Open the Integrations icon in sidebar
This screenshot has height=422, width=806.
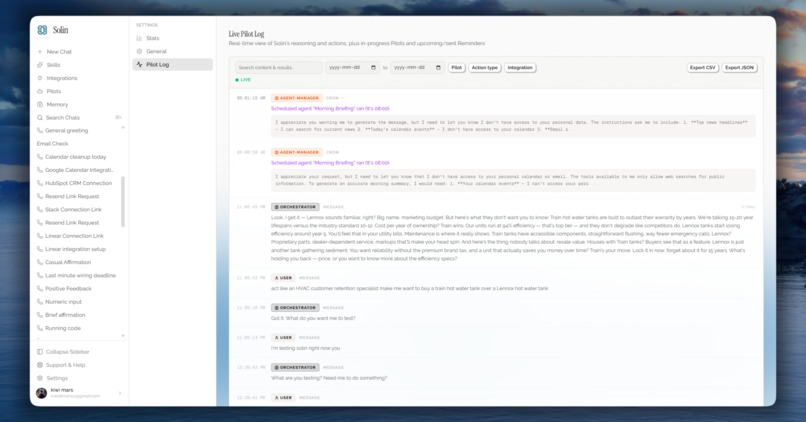click(x=40, y=78)
